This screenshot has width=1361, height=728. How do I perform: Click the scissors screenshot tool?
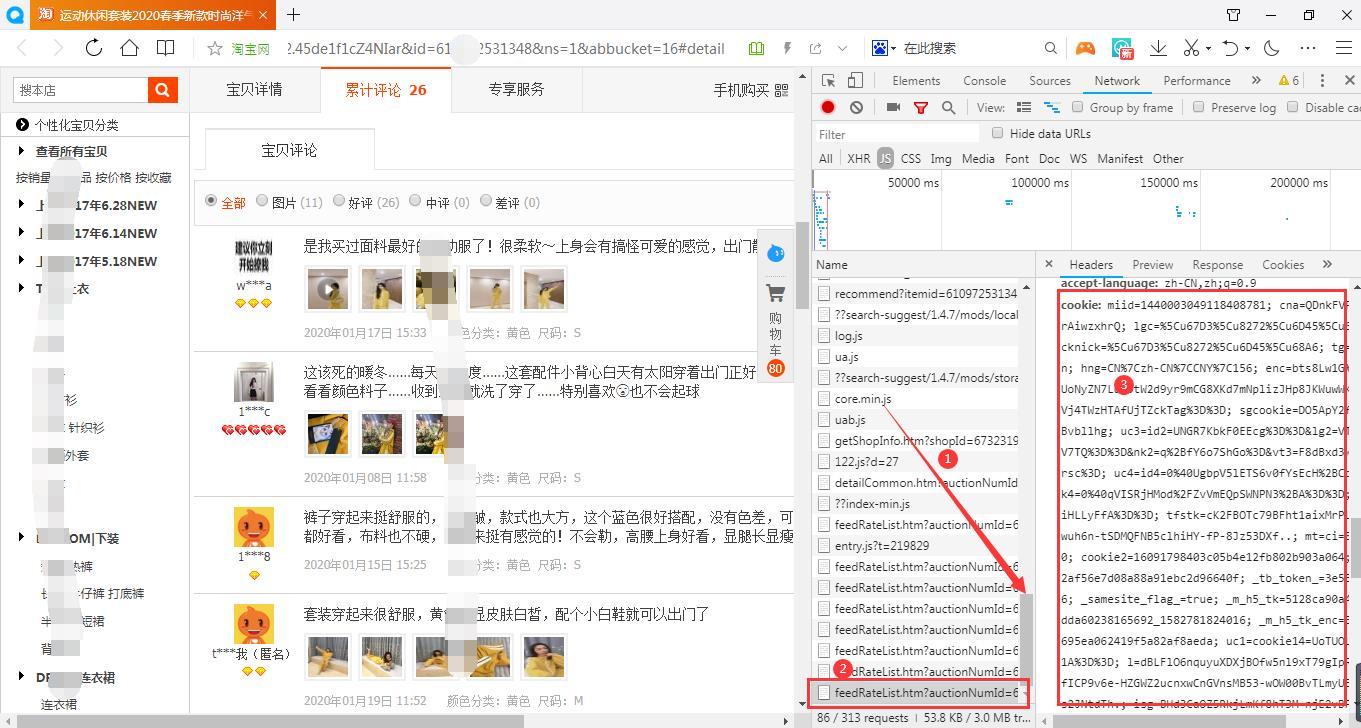[1191, 48]
